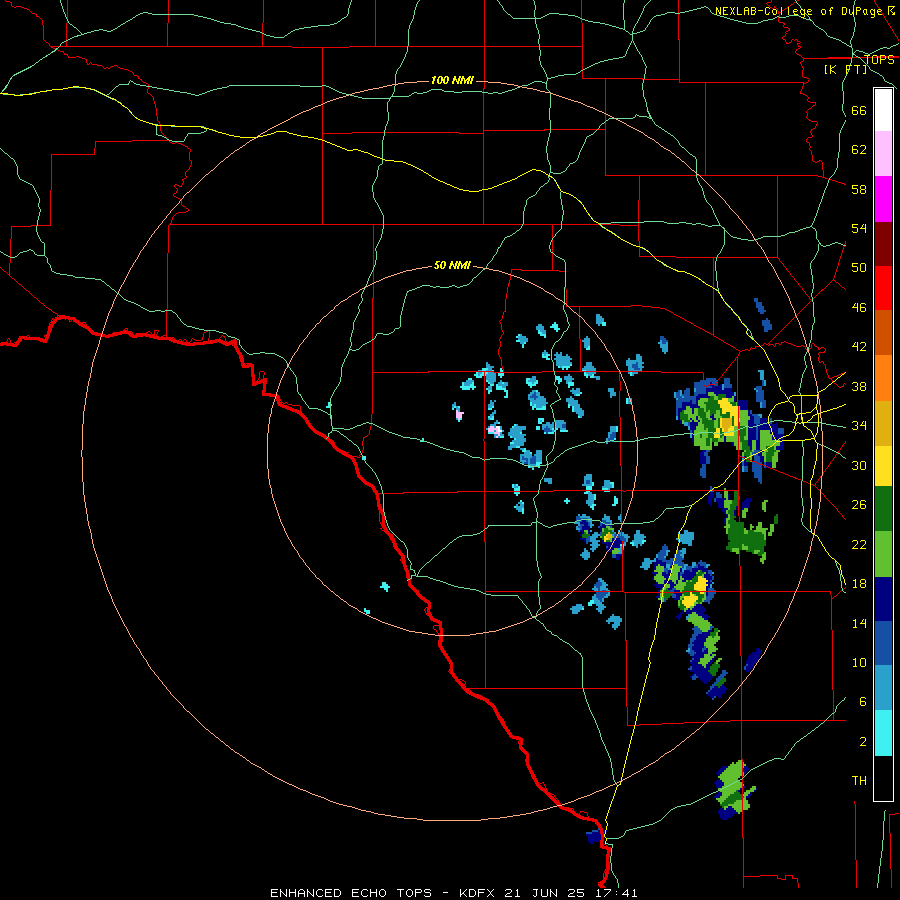Click the legend value 46
The image size is (900, 900).
(x=859, y=308)
